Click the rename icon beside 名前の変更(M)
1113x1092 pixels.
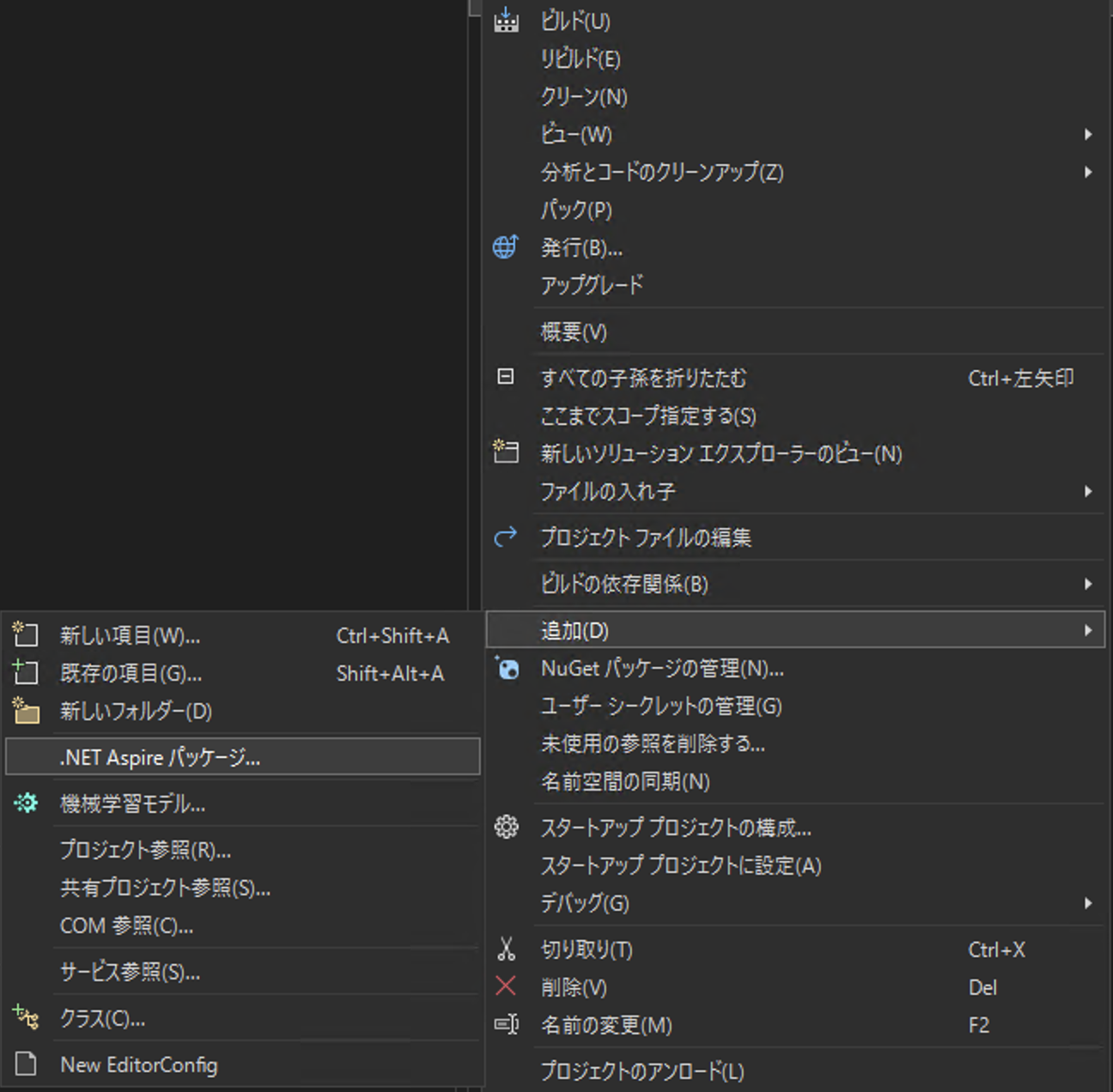click(507, 1024)
